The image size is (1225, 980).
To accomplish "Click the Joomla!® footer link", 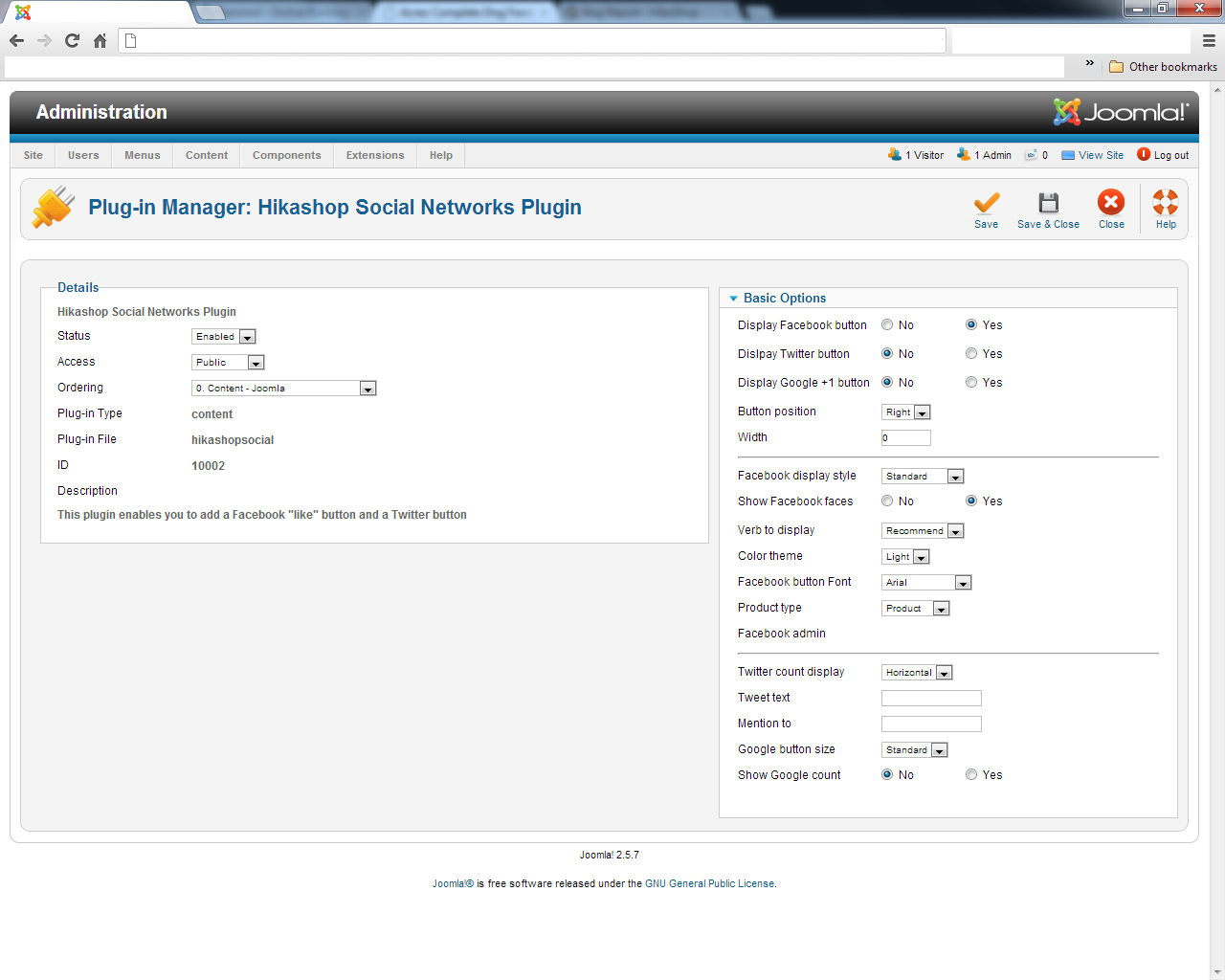I will pos(453,884).
